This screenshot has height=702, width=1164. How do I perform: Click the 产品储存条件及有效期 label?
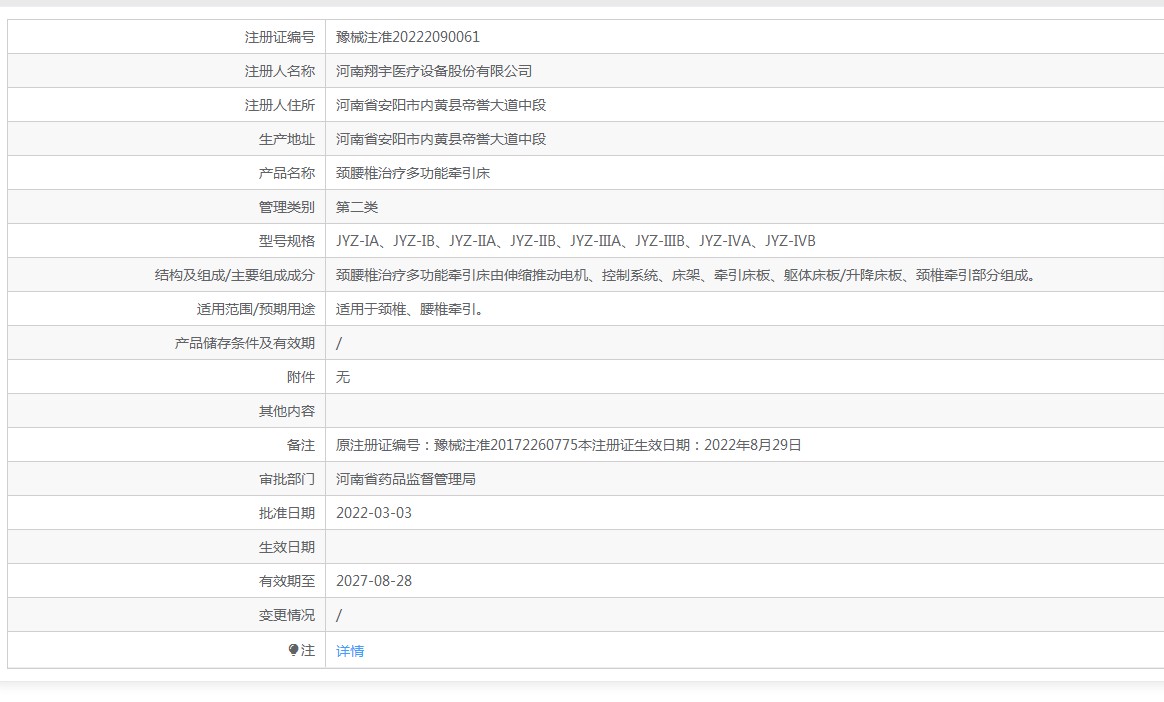[x=245, y=344]
